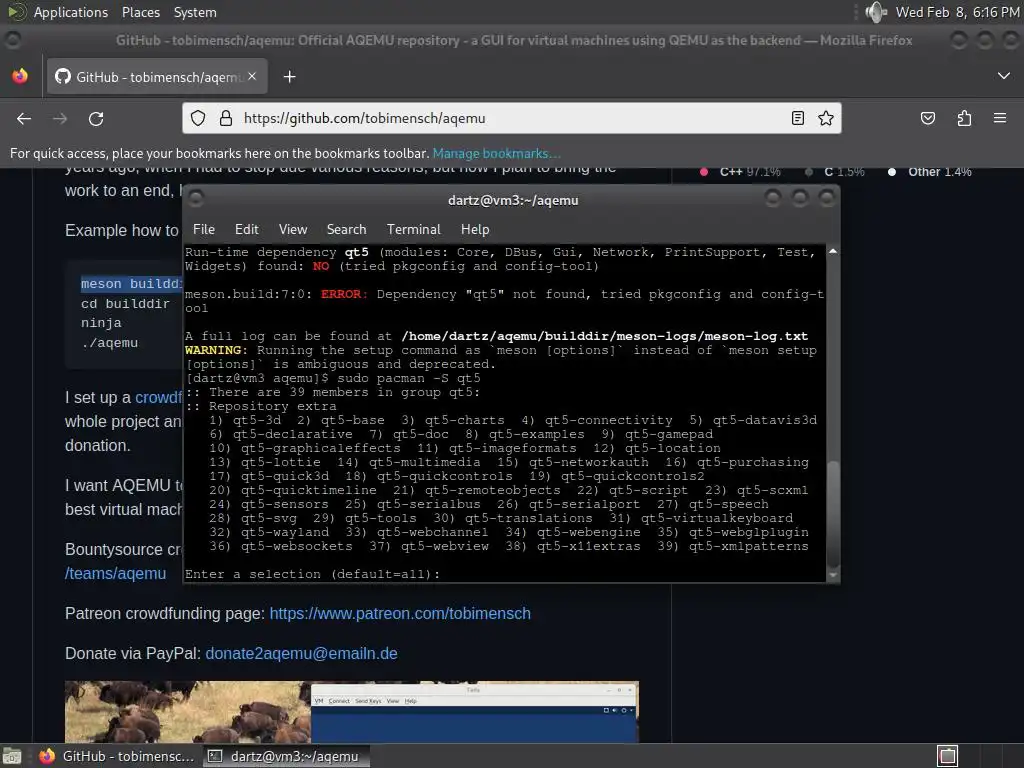Bookmark this page with star icon
Screen dimensions: 1024x768
825,118
